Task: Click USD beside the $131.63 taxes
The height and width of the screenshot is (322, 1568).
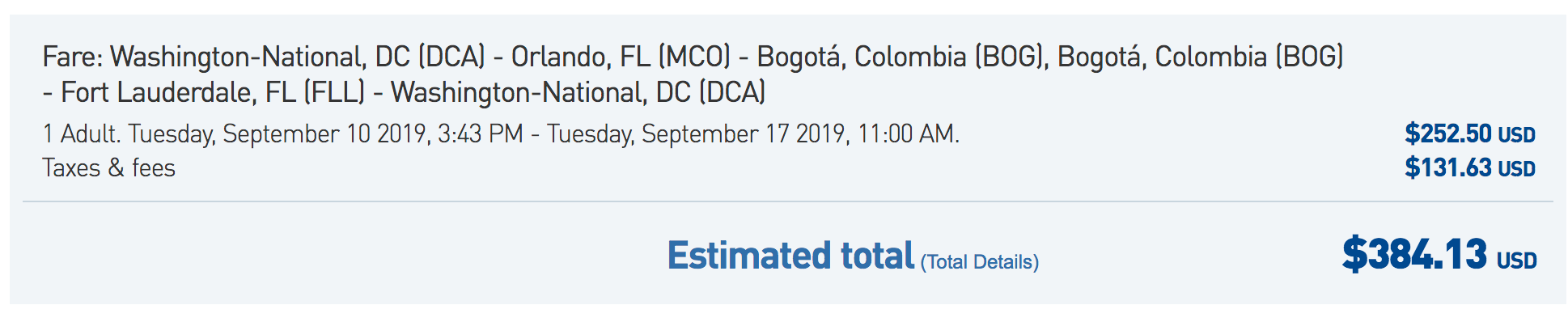Action: pos(1517,169)
